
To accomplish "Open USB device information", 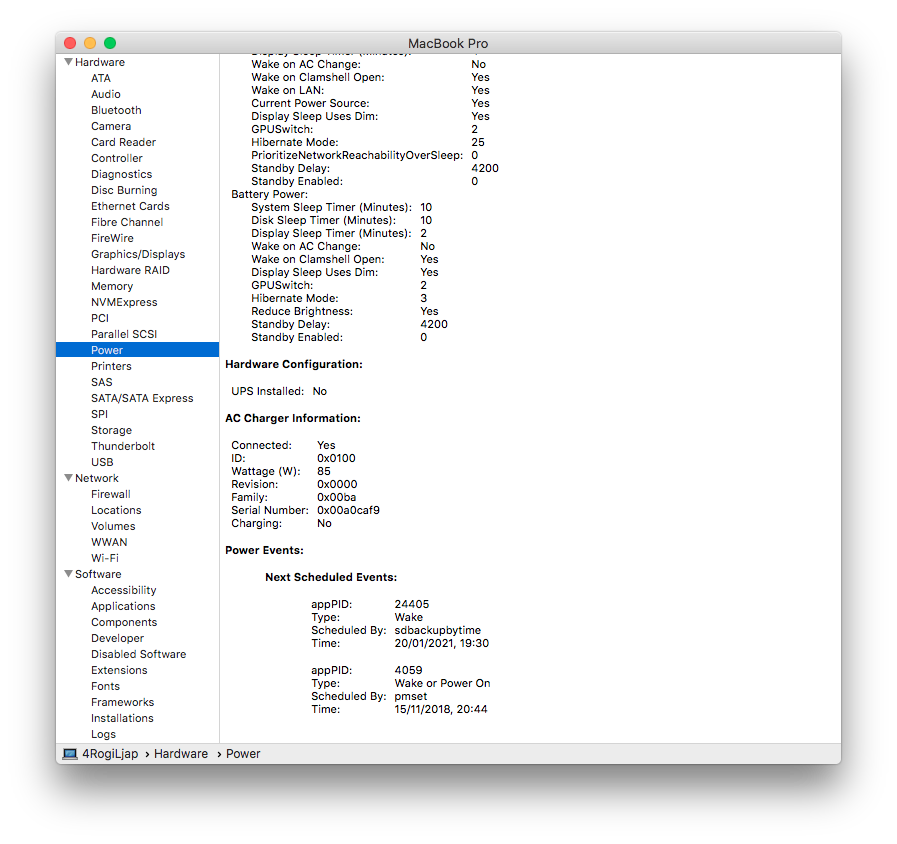I will [102, 463].
